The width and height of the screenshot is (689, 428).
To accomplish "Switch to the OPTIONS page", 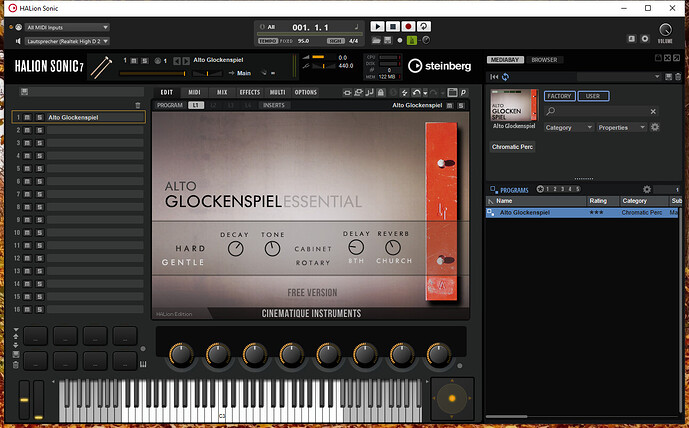I will pyautogui.click(x=306, y=92).
